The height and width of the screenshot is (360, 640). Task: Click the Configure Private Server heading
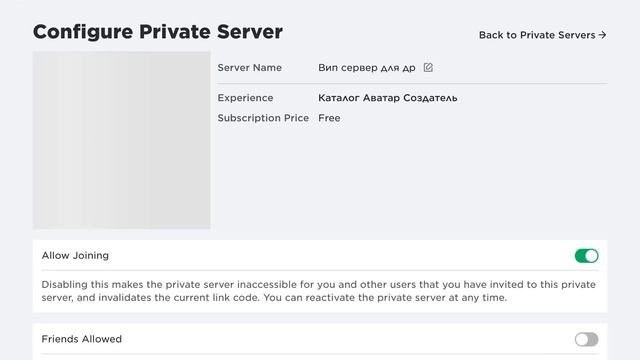[158, 32]
